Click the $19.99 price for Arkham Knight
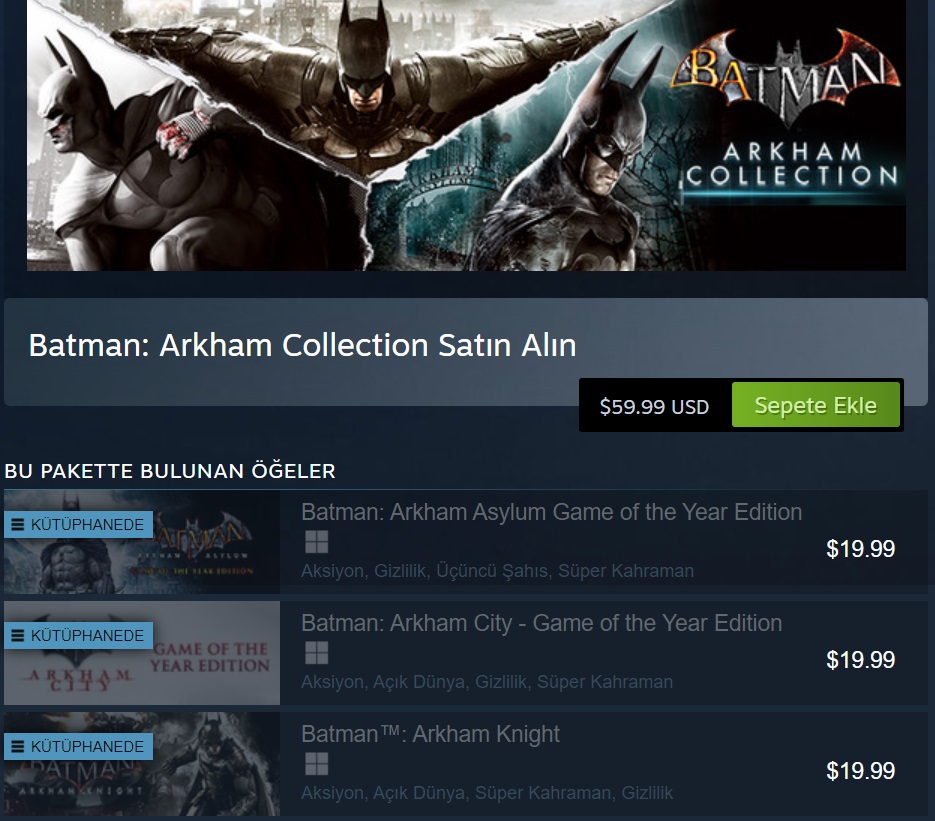 (860, 771)
